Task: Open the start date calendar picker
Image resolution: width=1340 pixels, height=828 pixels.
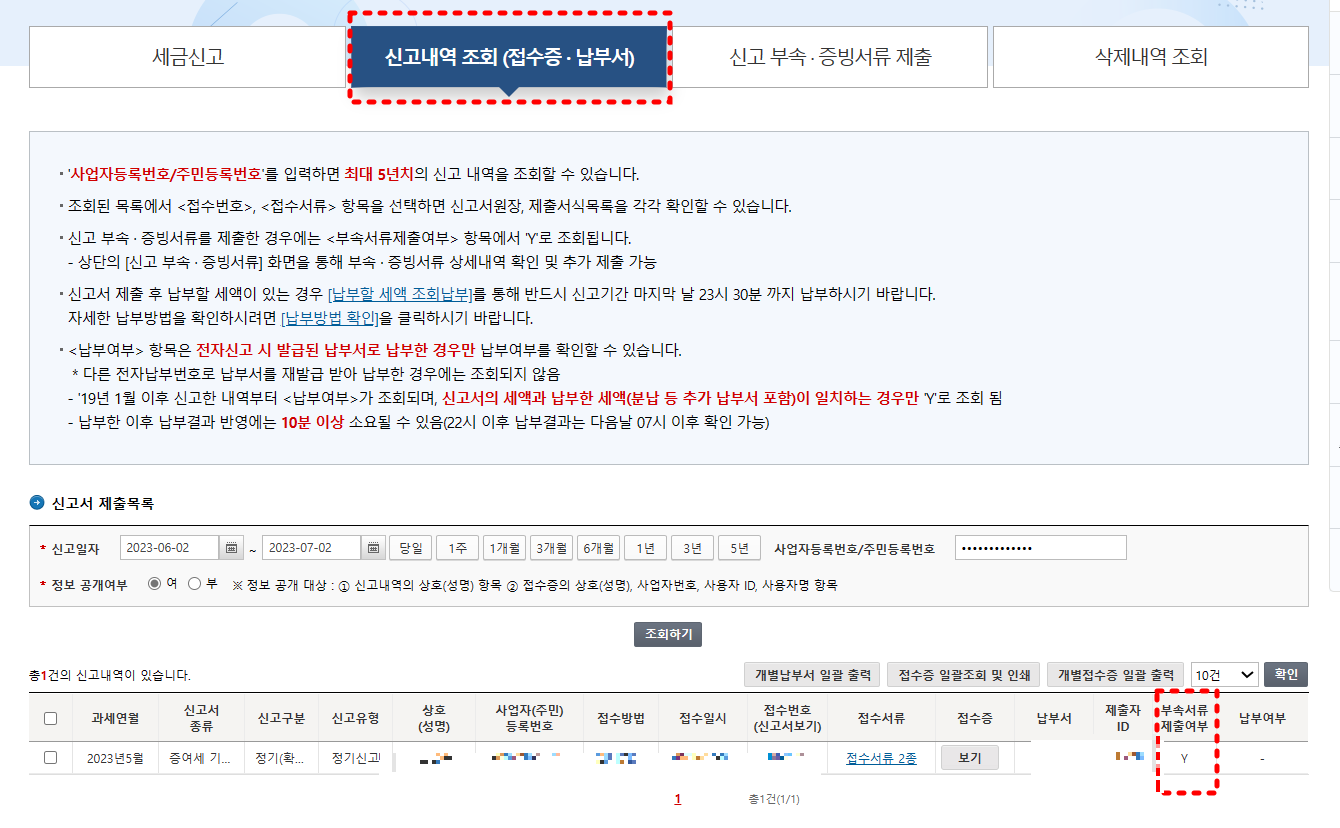Action: 230,547
